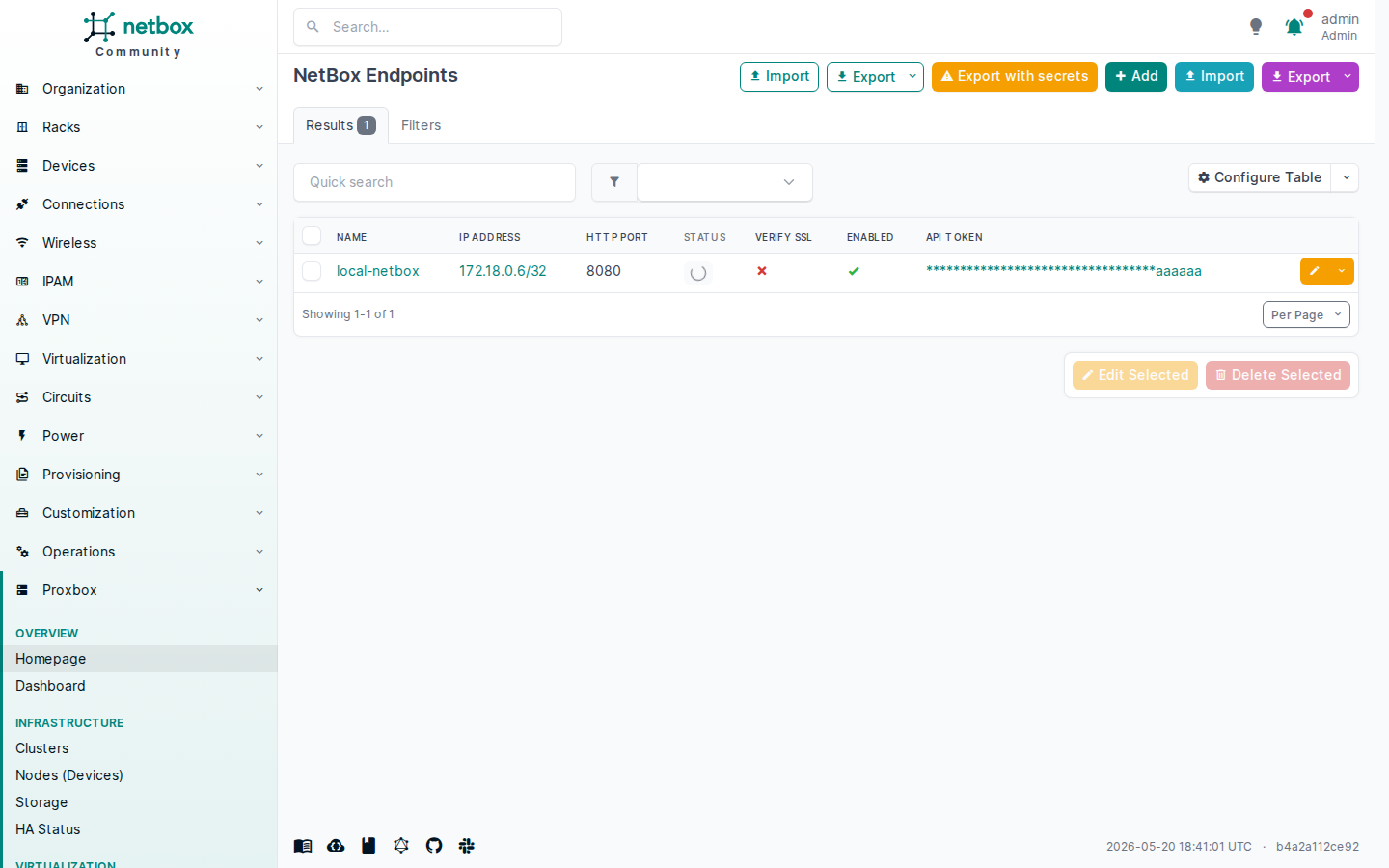Open the local-netbox endpoint link
The width and height of the screenshot is (1389, 868).
point(377,271)
